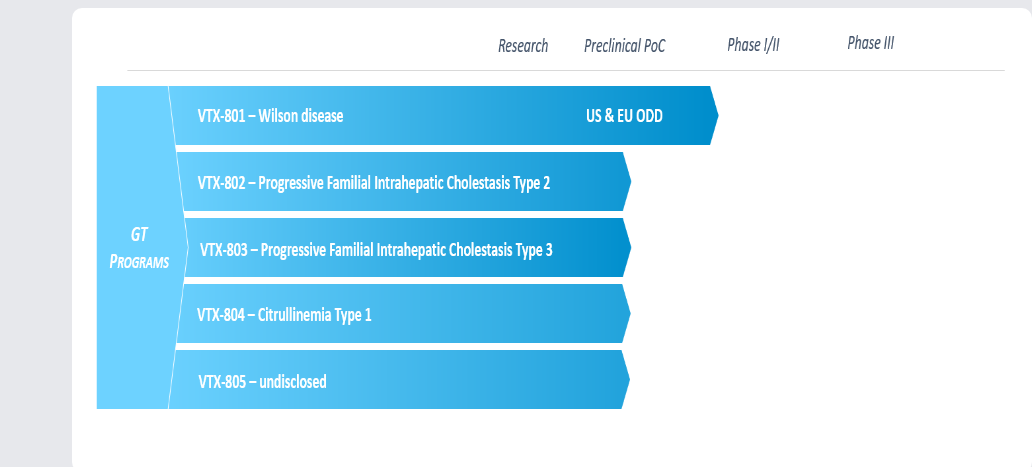Click the GT Programs category block
The height and width of the screenshot is (467, 1032).
pos(139,247)
